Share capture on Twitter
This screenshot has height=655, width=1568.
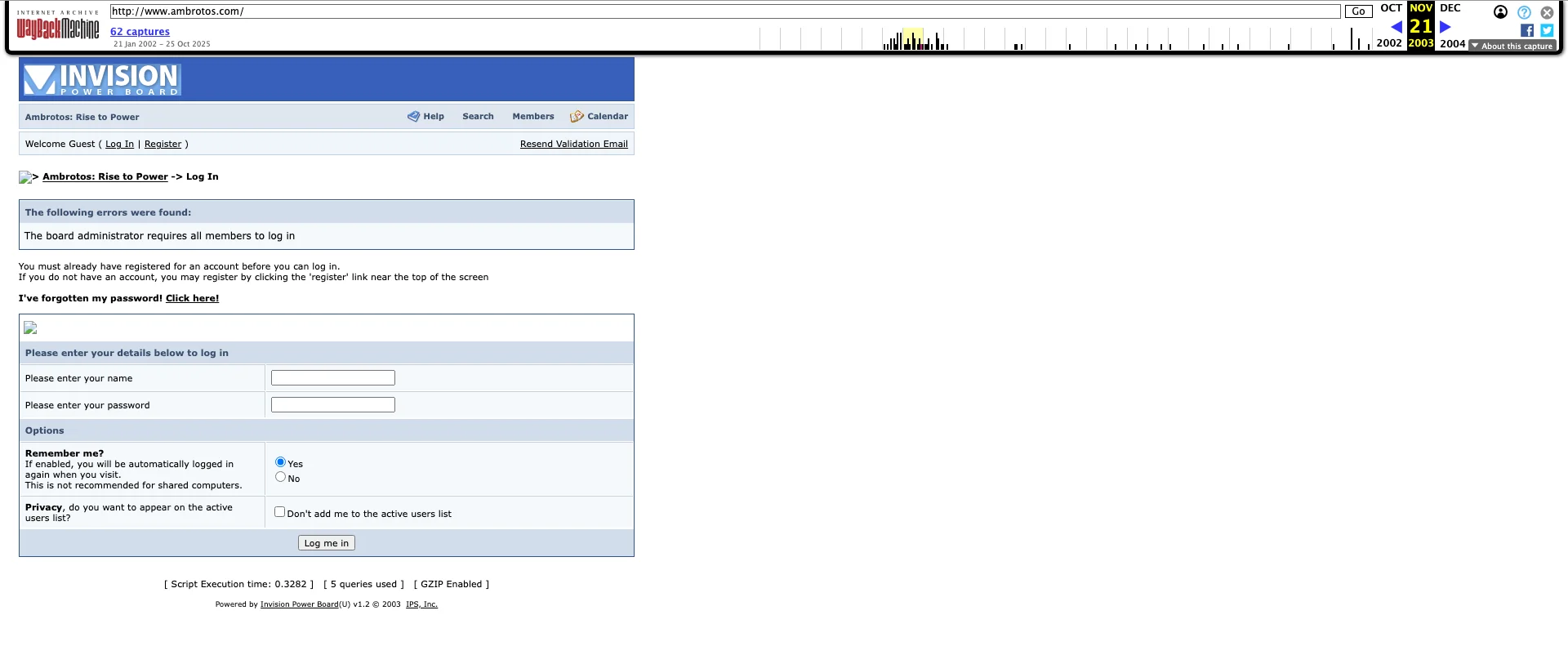(1546, 30)
